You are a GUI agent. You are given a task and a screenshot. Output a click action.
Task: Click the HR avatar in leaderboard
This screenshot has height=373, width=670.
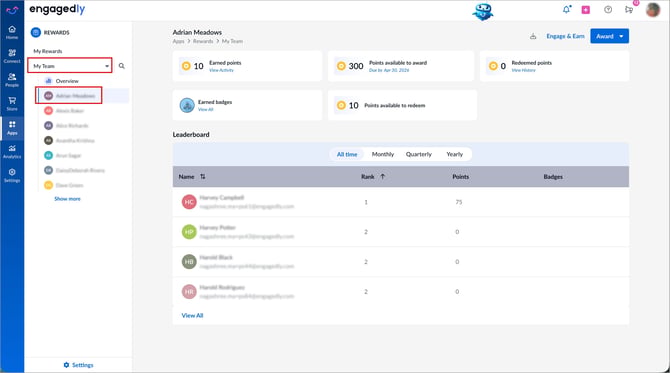pos(189,291)
